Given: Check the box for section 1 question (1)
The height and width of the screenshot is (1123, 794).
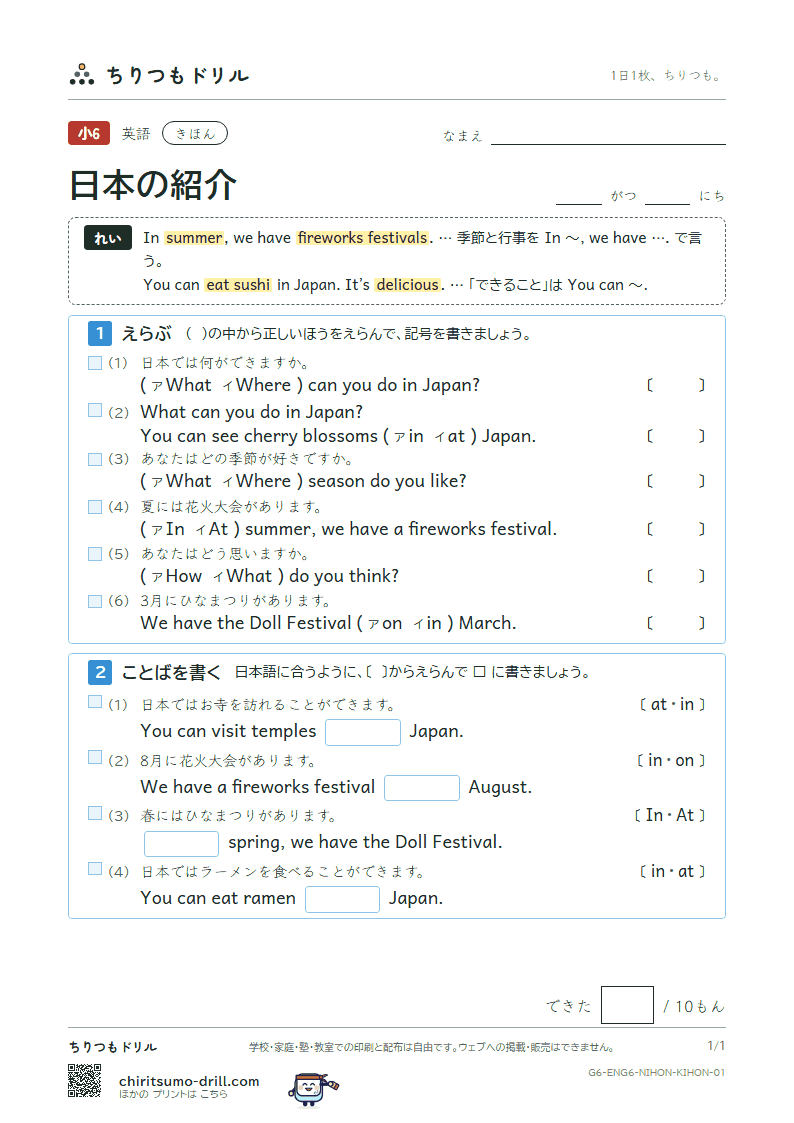Looking at the screenshot, I should click(95, 363).
